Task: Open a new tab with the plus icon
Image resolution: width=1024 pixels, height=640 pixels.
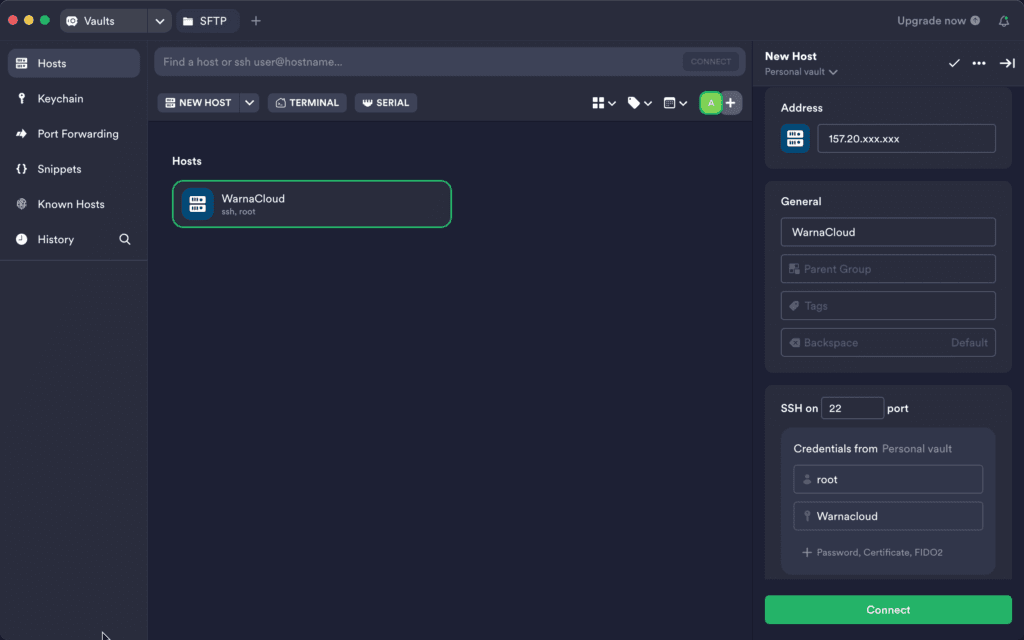Action: tap(256, 21)
